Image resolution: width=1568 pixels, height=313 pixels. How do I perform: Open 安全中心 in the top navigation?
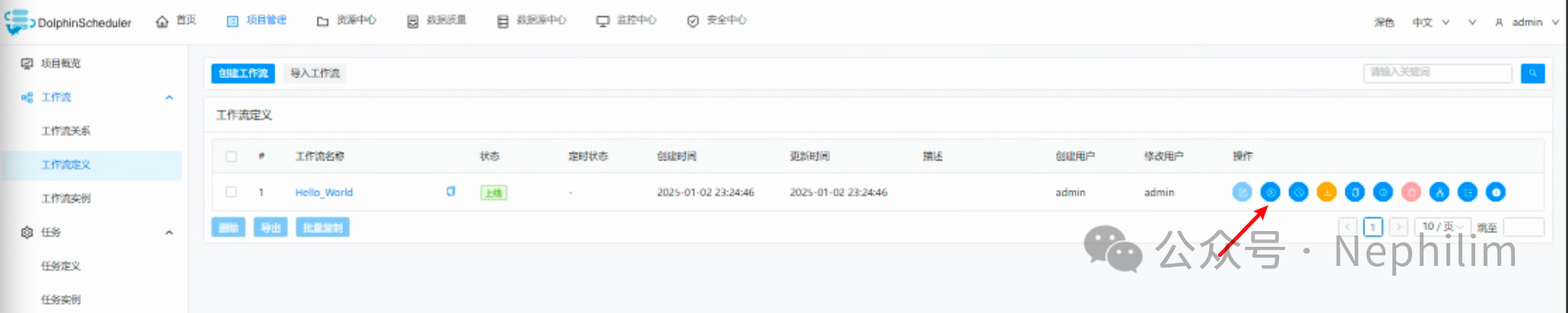pos(716,21)
